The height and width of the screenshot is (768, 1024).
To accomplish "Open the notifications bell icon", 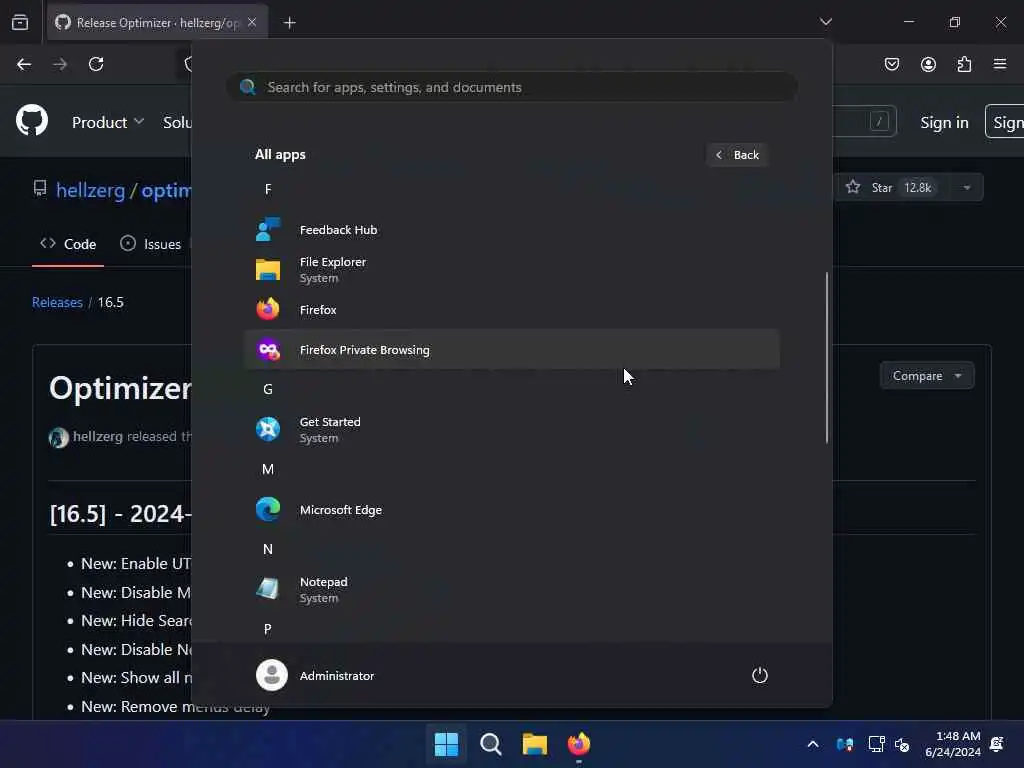I will [x=997, y=744].
